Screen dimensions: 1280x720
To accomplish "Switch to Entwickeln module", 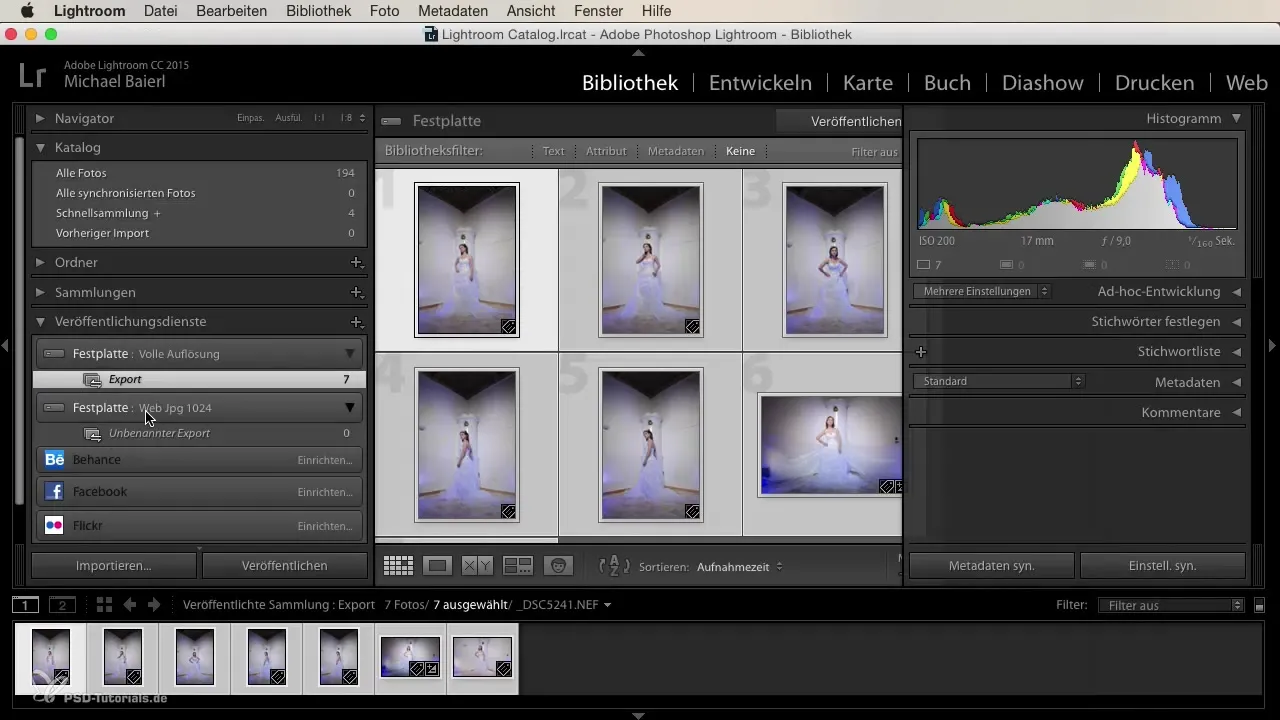I will tap(760, 82).
